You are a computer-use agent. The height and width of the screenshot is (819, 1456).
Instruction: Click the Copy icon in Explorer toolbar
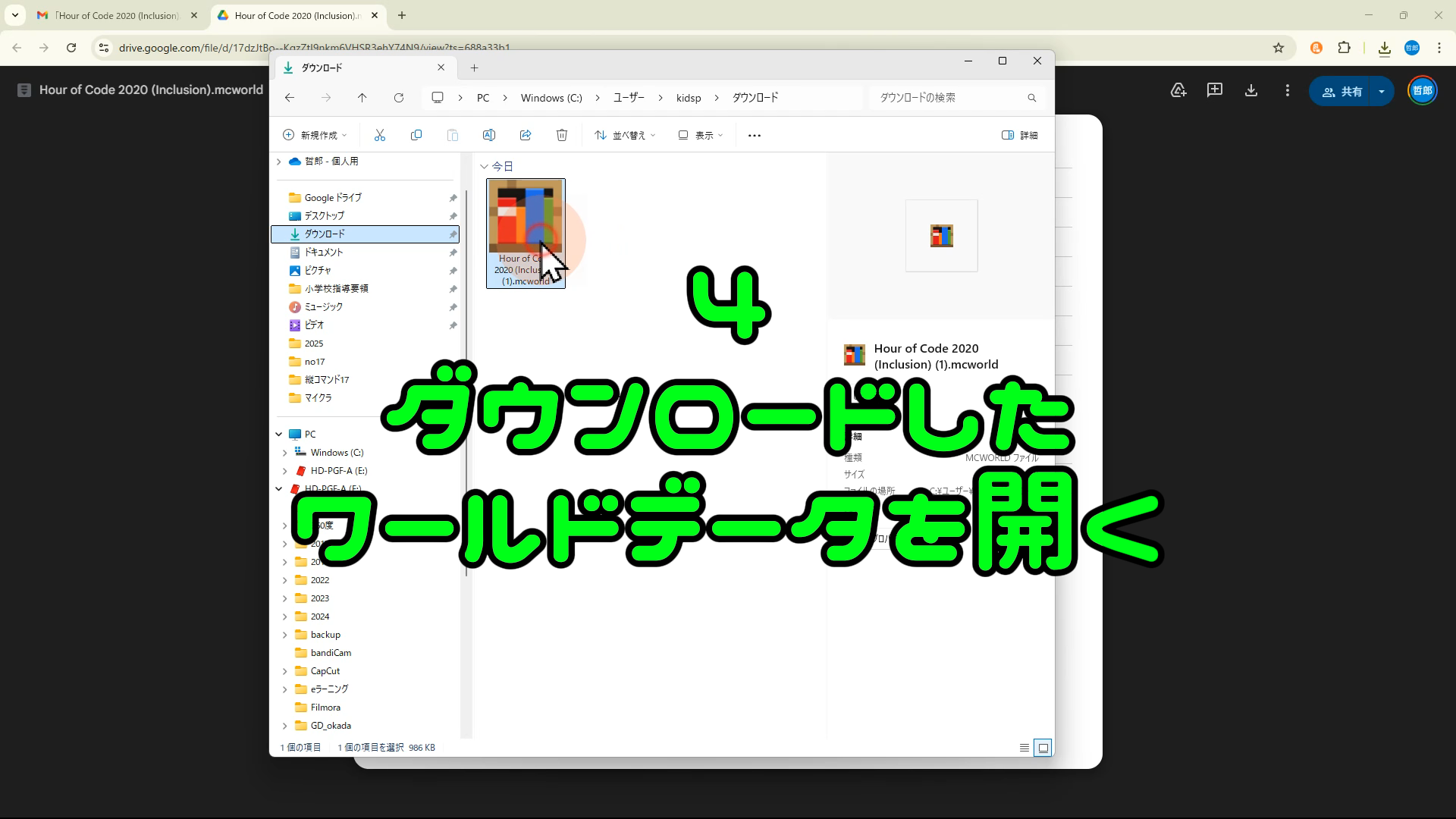[x=416, y=135]
